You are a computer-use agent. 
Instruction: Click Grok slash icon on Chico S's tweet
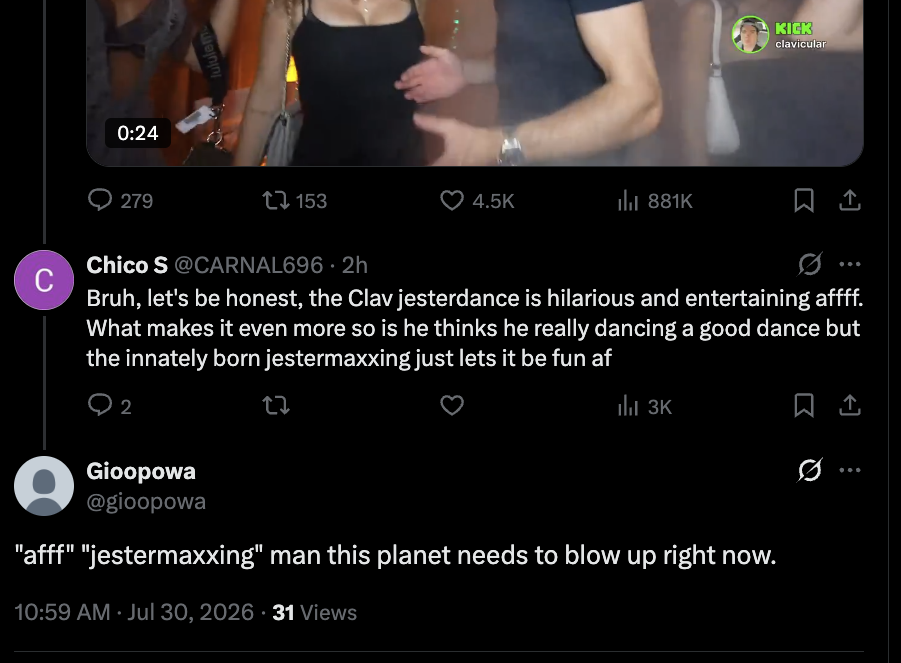(x=810, y=264)
